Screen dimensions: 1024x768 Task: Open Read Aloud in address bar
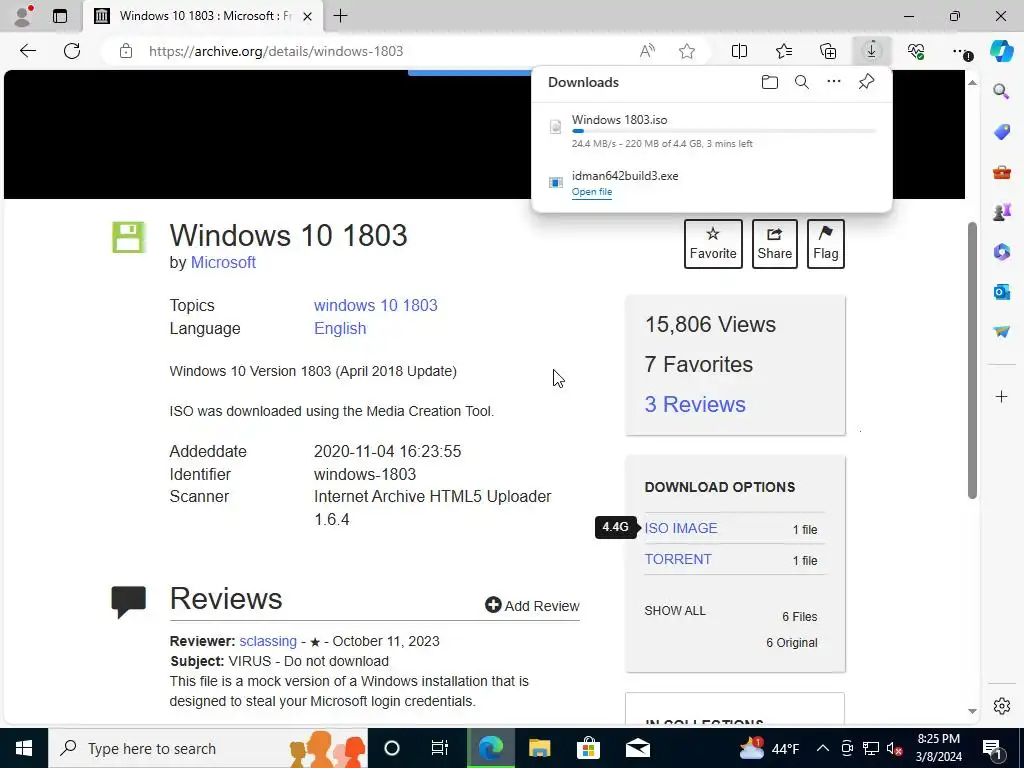pos(647,51)
